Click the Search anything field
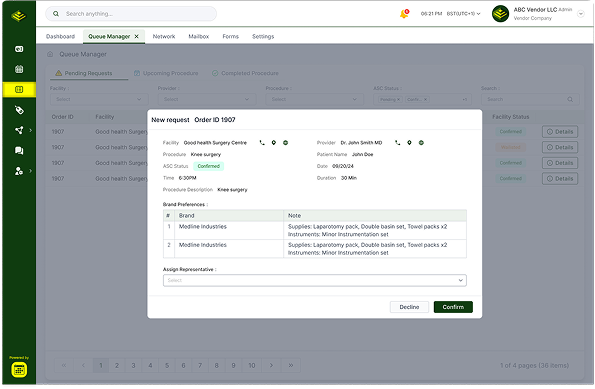The height and width of the screenshot is (389, 595). pyautogui.click(x=131, y=14)
